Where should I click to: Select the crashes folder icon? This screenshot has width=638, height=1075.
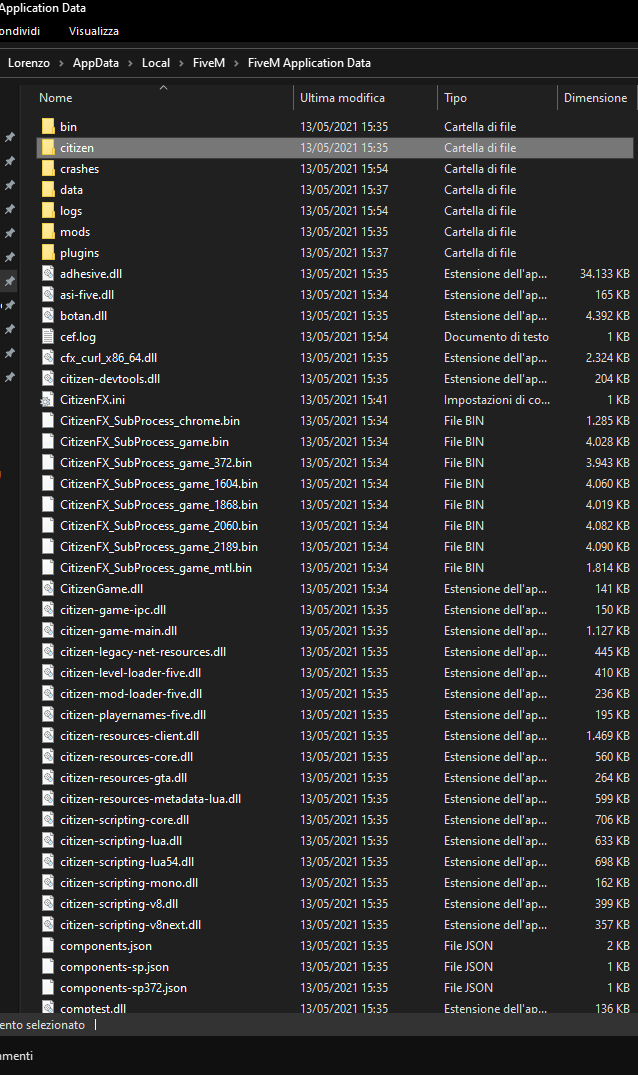[x=48, y=169]
